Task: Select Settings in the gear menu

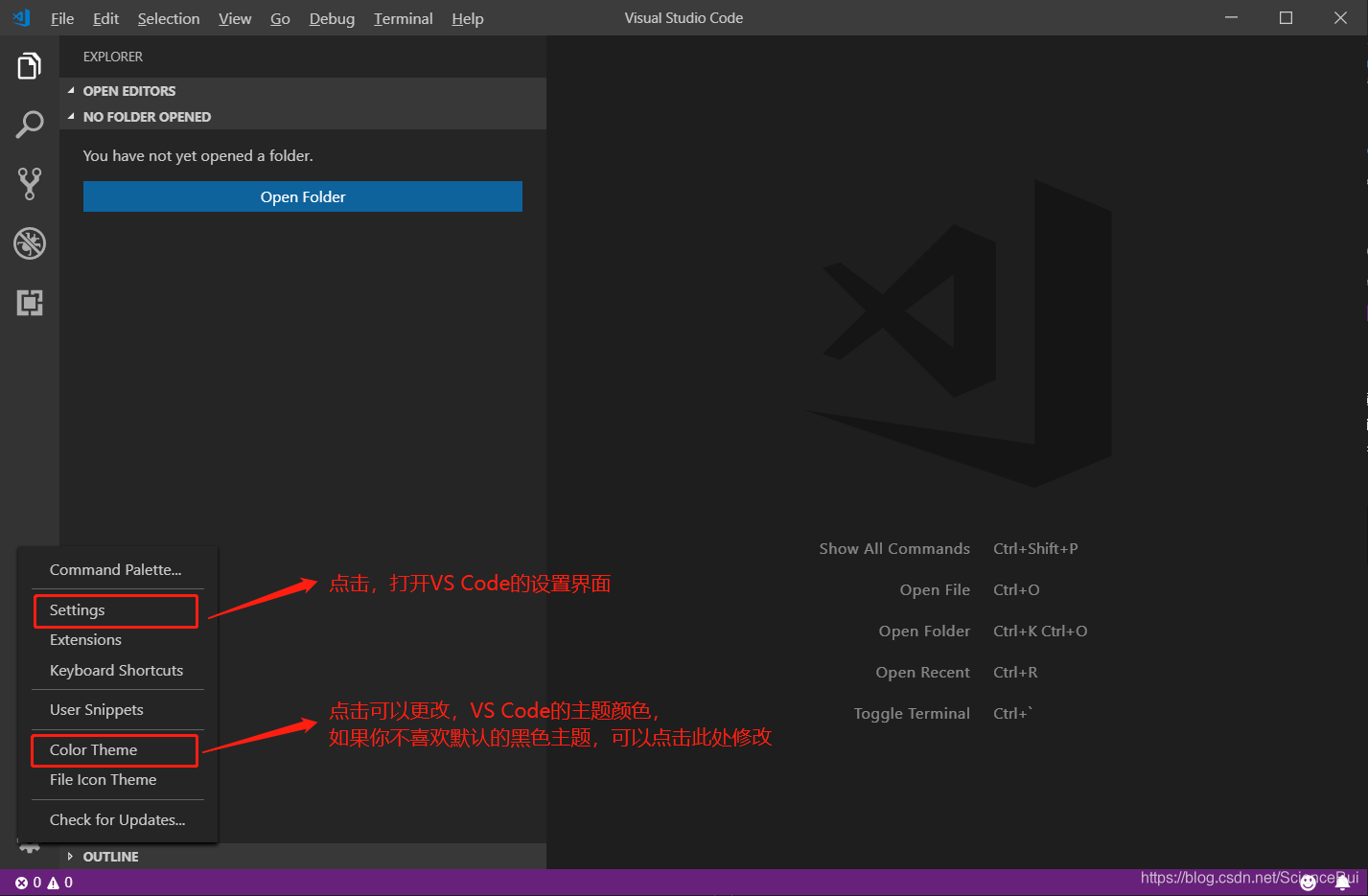Action: click(118, 610)
